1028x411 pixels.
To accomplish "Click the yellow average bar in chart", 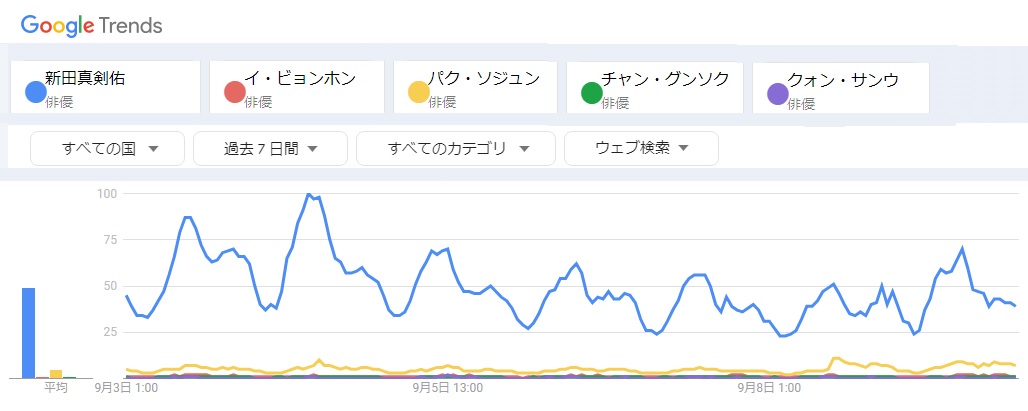I will tap(56, 374).
